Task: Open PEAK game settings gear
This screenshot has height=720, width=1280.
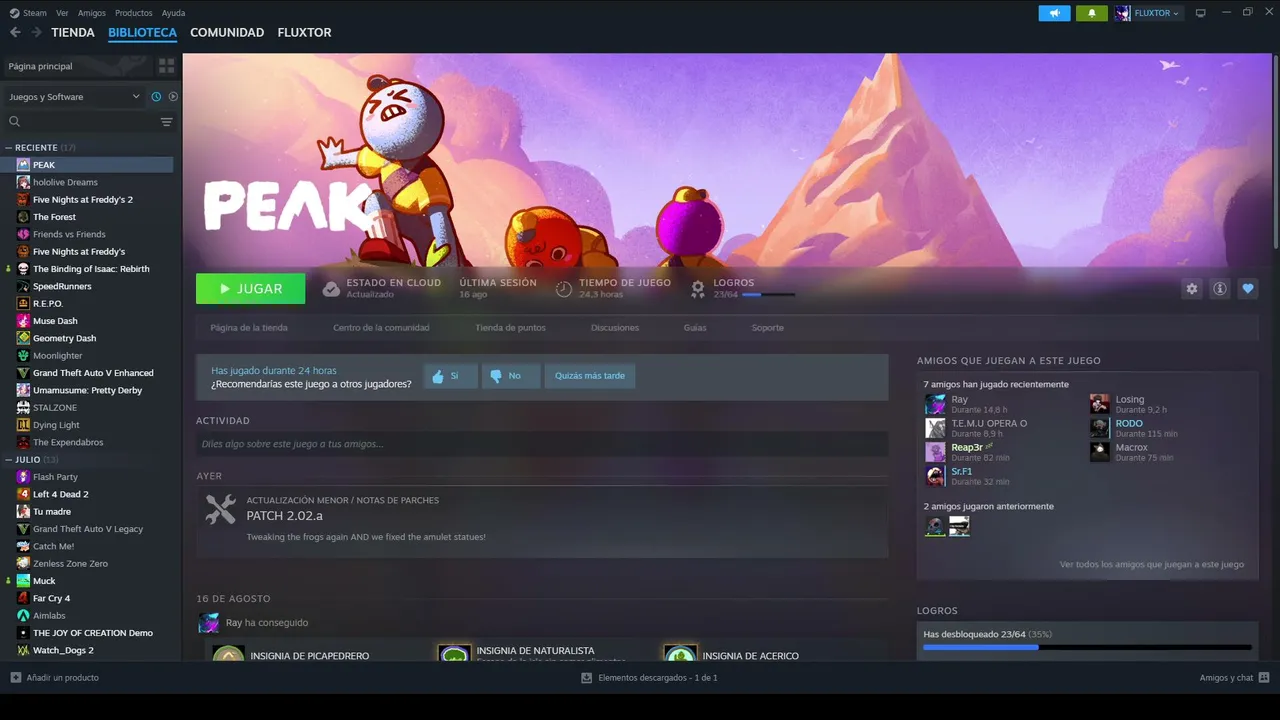Action: click(1192, 289)
